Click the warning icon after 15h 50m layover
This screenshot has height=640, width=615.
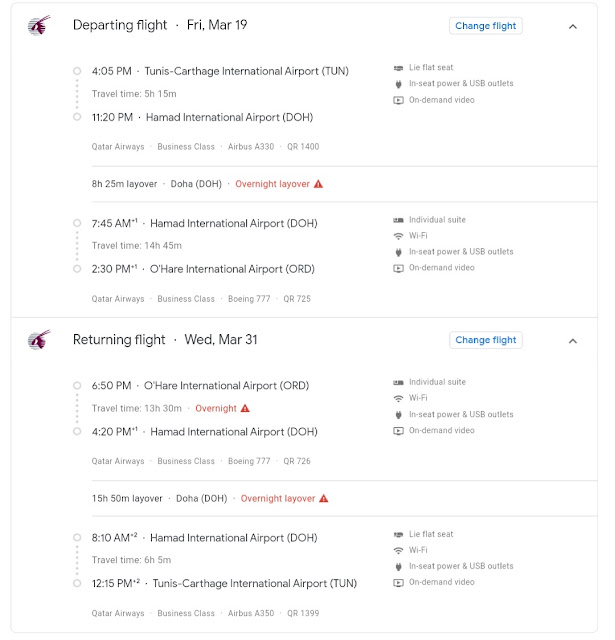click(x=324, y=498)
